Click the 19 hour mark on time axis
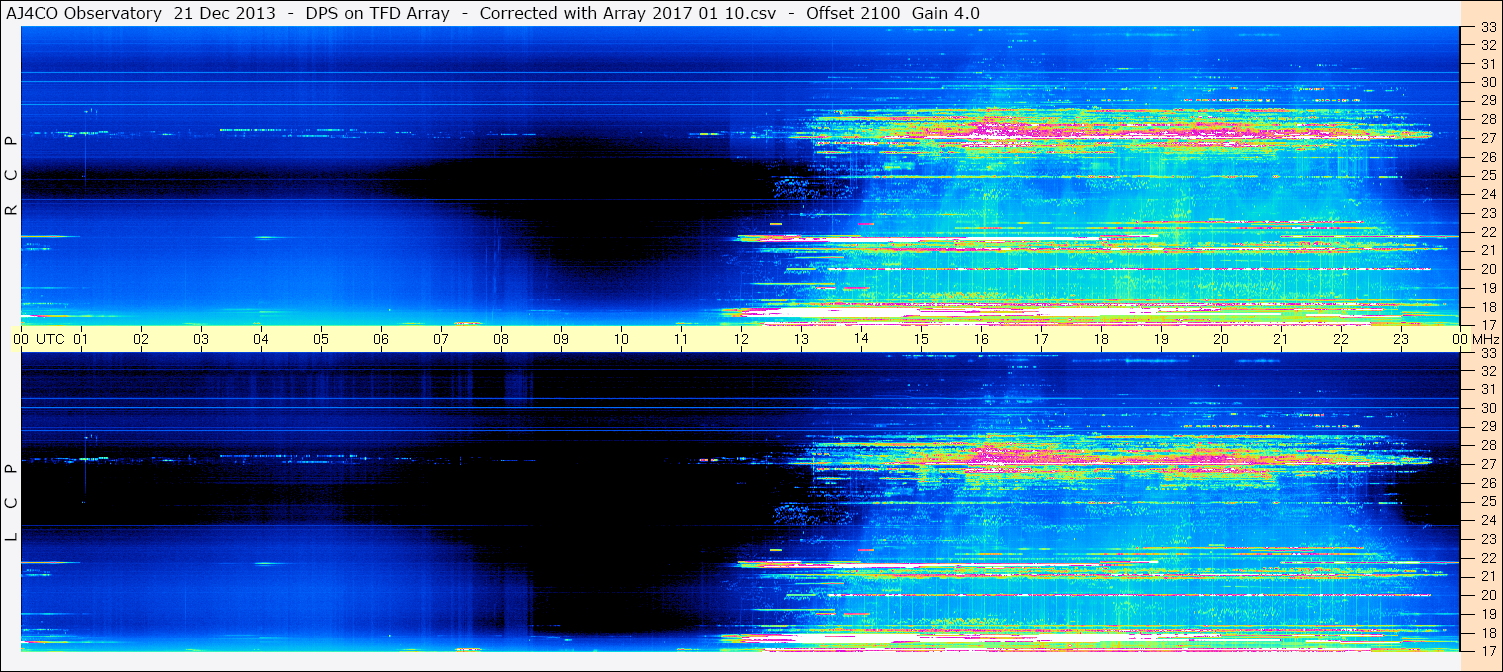 tap(1161, 339)
